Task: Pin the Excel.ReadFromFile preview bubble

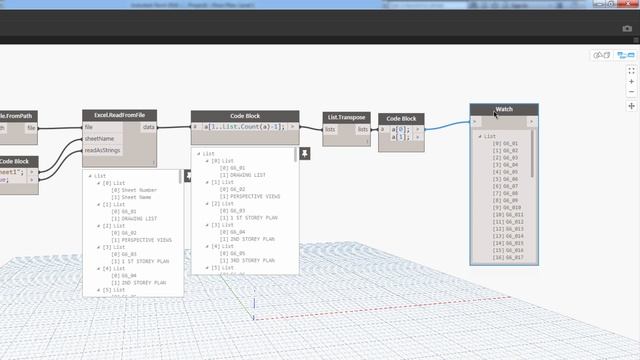Action: (188, 176)
